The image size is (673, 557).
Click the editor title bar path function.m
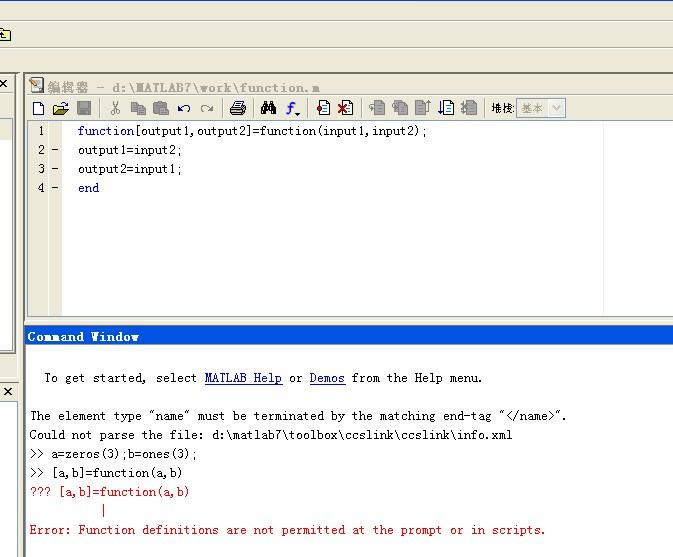click(x=216, y=88)
